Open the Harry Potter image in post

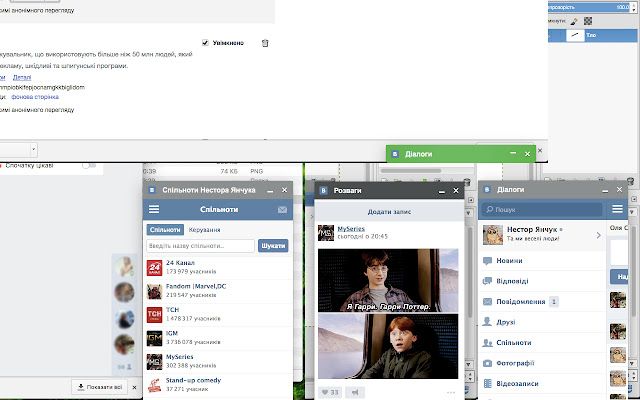click(x=388, y=280)
